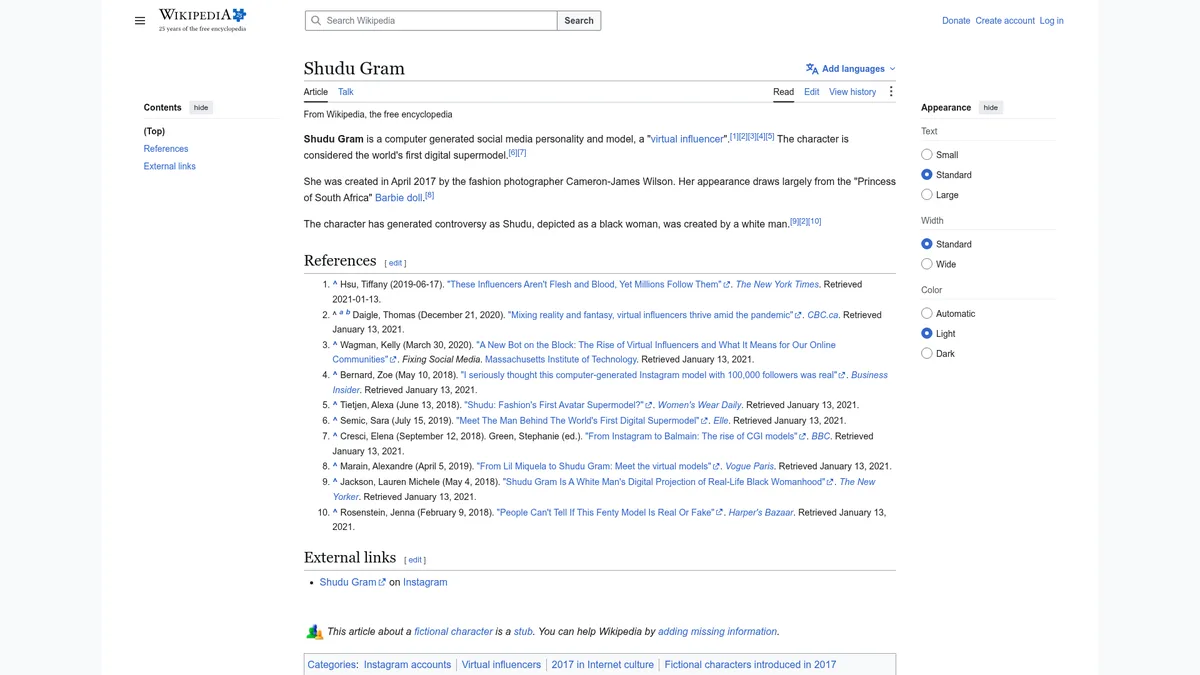
Task: Open the View history tab
Action: tap(853, 92)
